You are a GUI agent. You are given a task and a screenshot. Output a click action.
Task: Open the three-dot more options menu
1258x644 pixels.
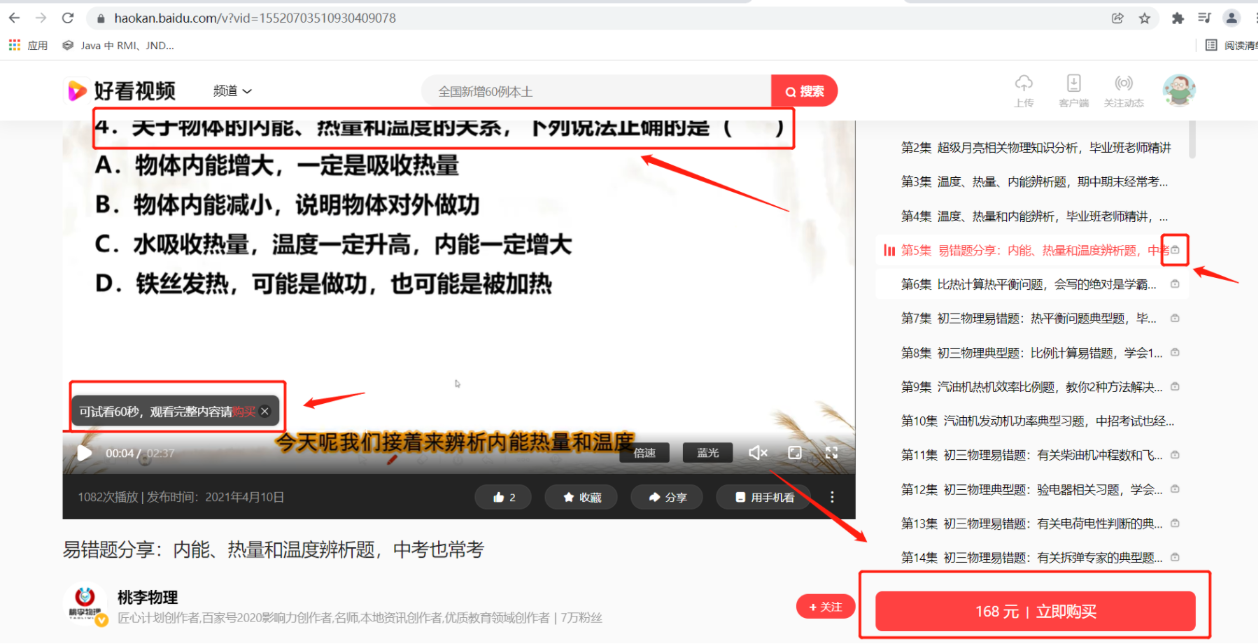(832, 497)
